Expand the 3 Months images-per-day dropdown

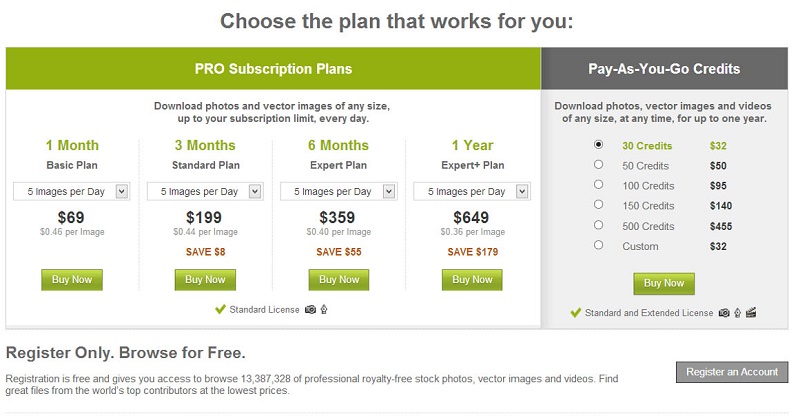[205, 191]
